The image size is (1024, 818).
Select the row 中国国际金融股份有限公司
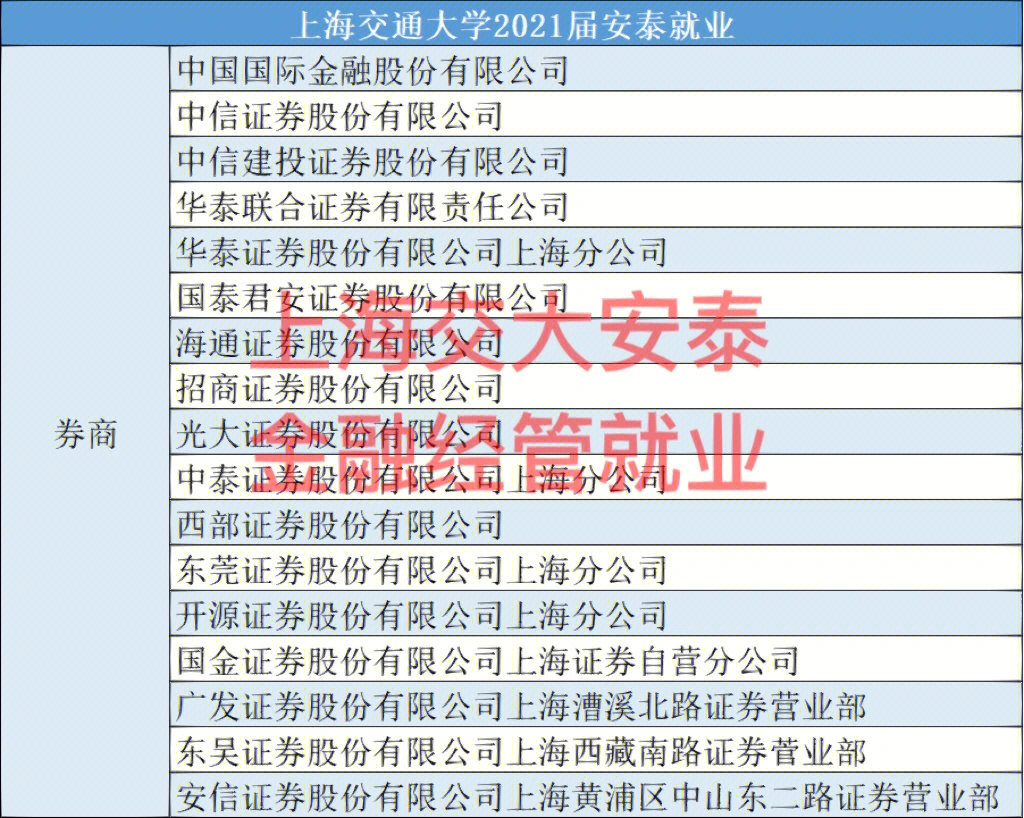[596, 69]
